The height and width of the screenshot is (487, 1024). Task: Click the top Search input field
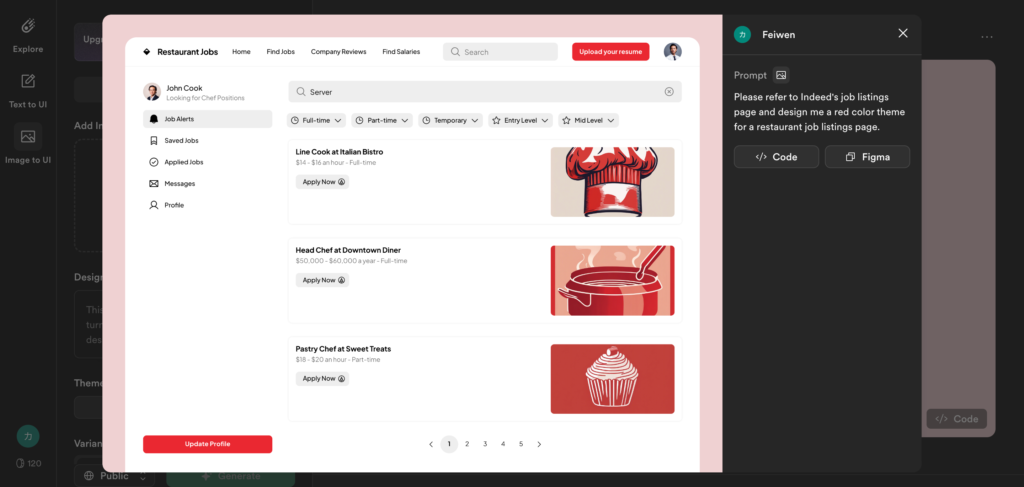point(500,52)
